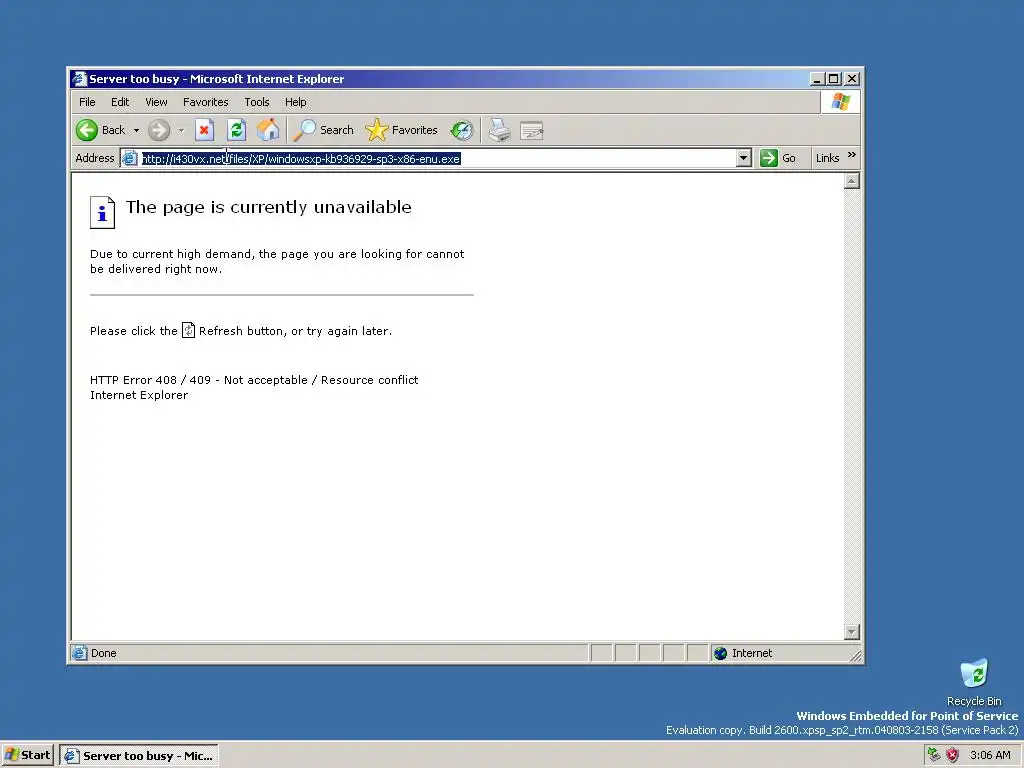Click the IE page icon in status bar
Image resolution: width=1024 pixels, height=768 pixels.
(80, 653)
